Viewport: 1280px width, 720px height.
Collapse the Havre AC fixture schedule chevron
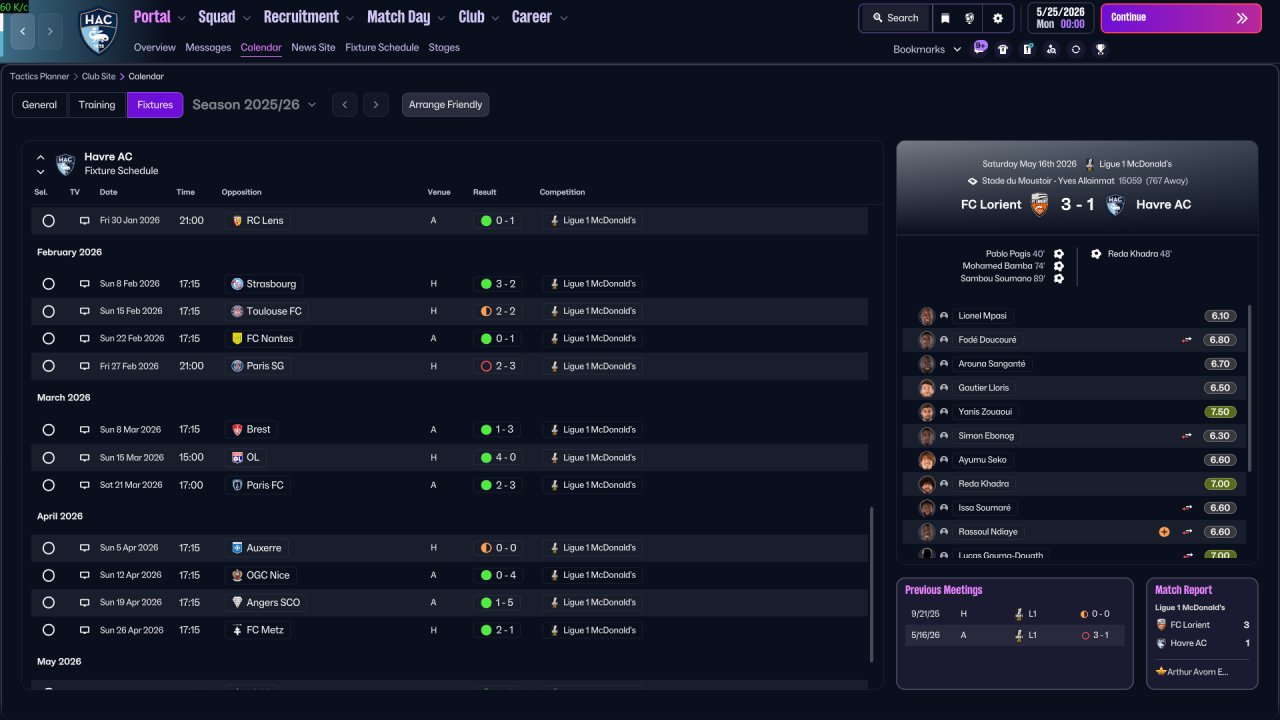point(41,157)
